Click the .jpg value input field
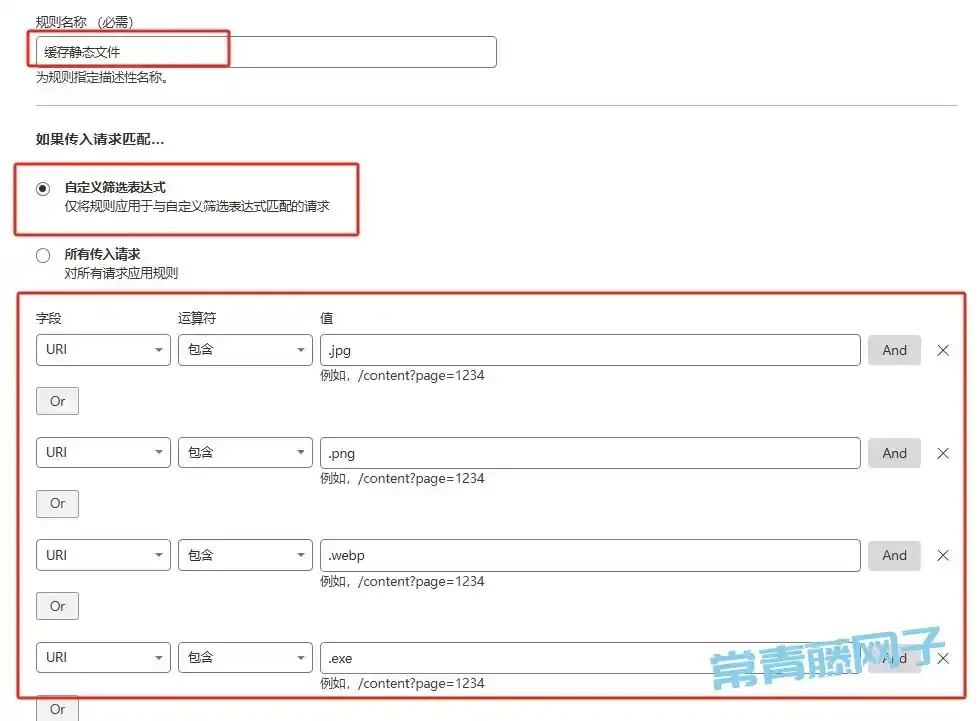 pos(590,350)
